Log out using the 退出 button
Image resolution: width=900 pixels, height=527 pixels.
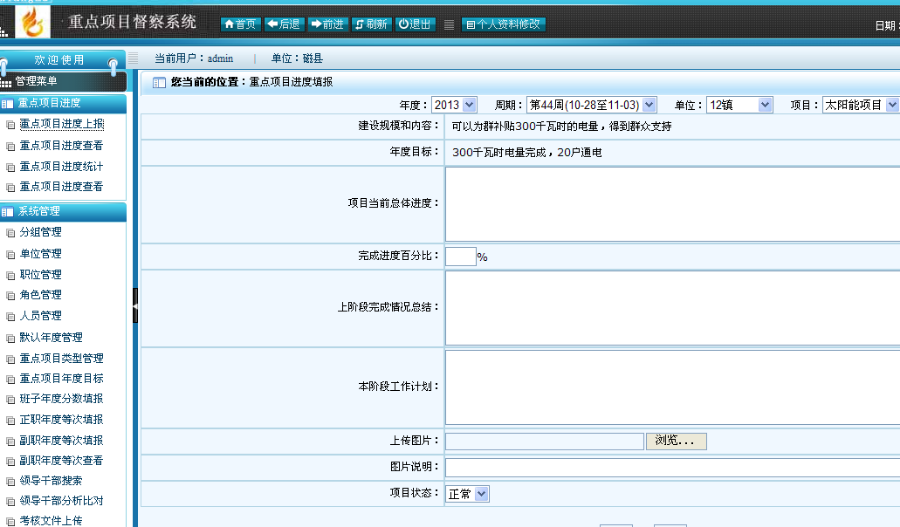pos(415,24)
